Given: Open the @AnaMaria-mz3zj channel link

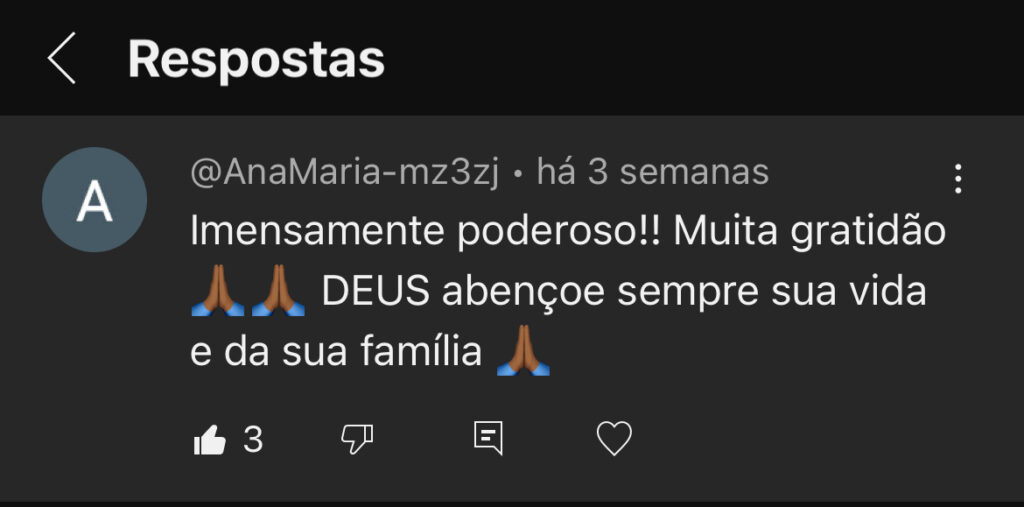Looking at the screenshot, I should (x=344, y=173).
